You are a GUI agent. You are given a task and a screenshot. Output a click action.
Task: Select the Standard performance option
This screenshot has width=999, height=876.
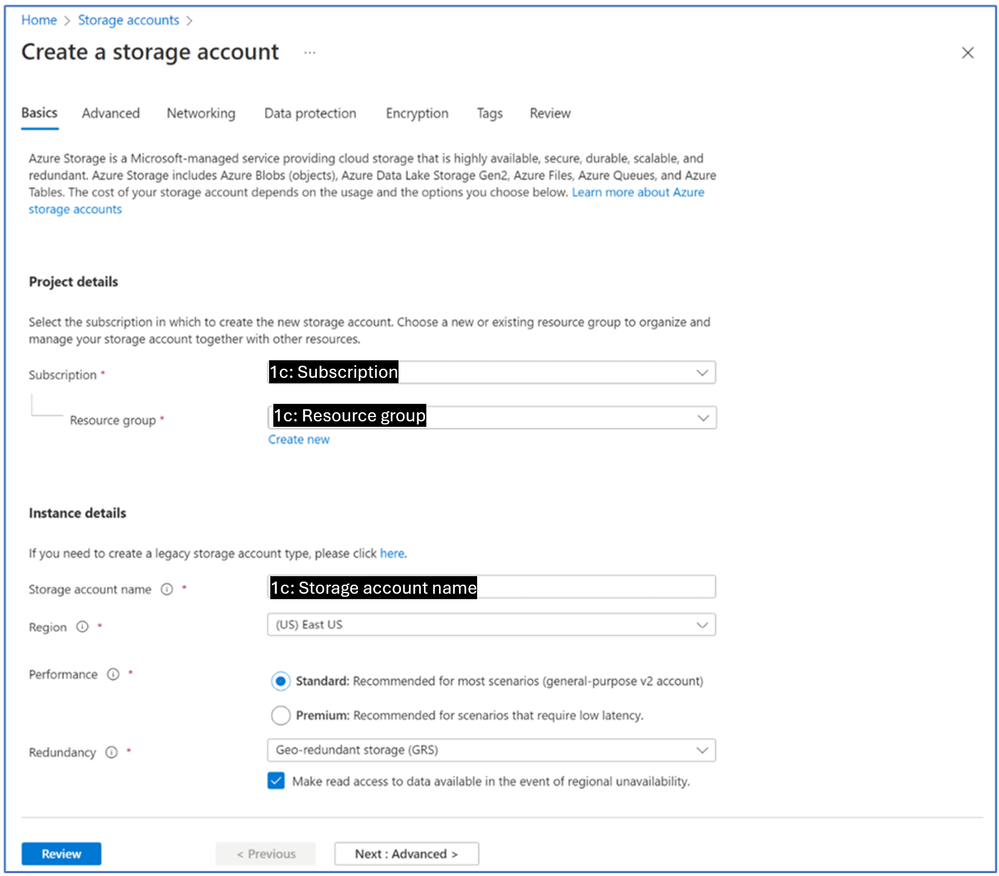[x=280, y=681]
